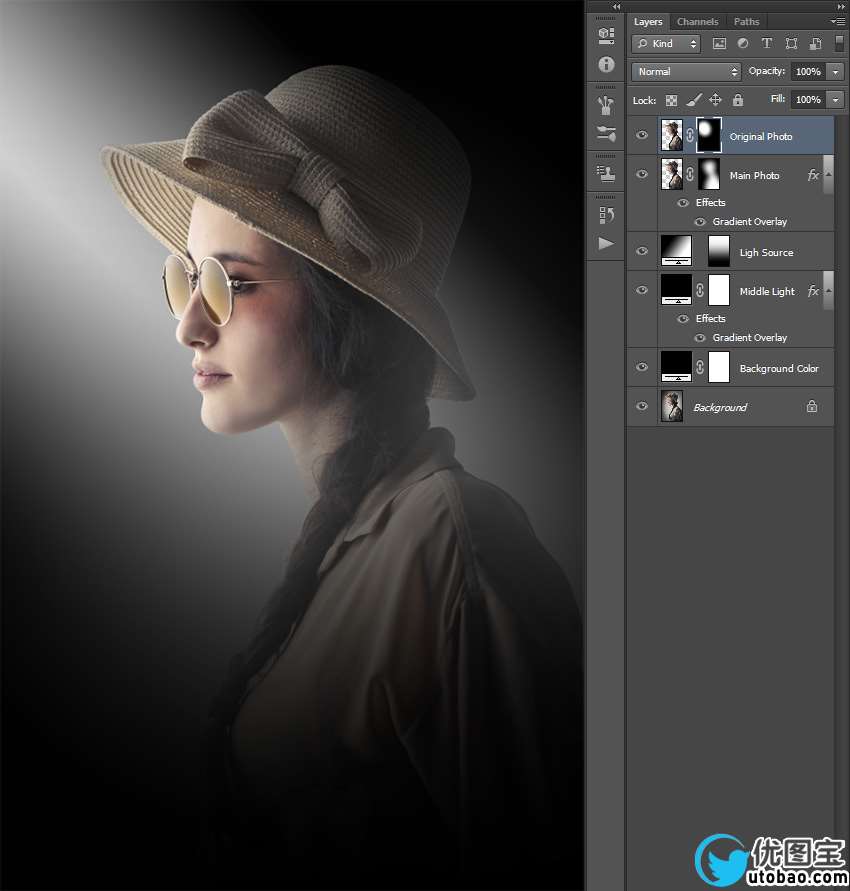850x891 pixels.
Task: Open the Layers panel options menu
Action: pyautogui.click(x=838, y=22)
